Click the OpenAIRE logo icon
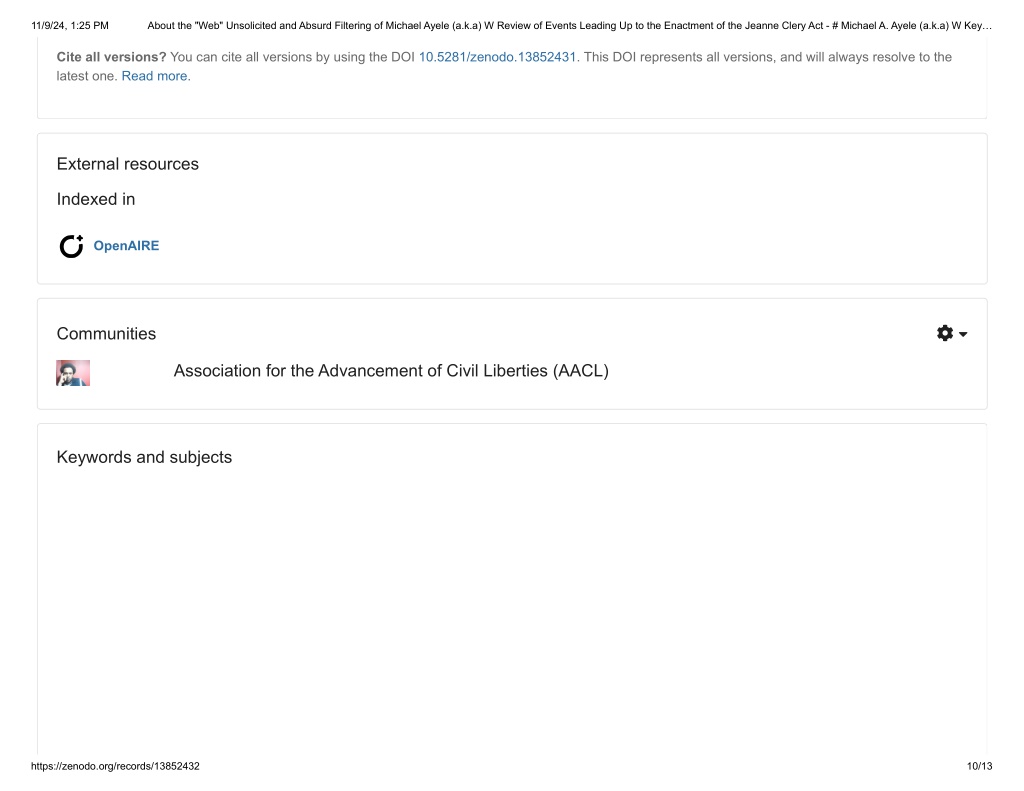Screen dimensions: 1024x791 pos(71,246)
